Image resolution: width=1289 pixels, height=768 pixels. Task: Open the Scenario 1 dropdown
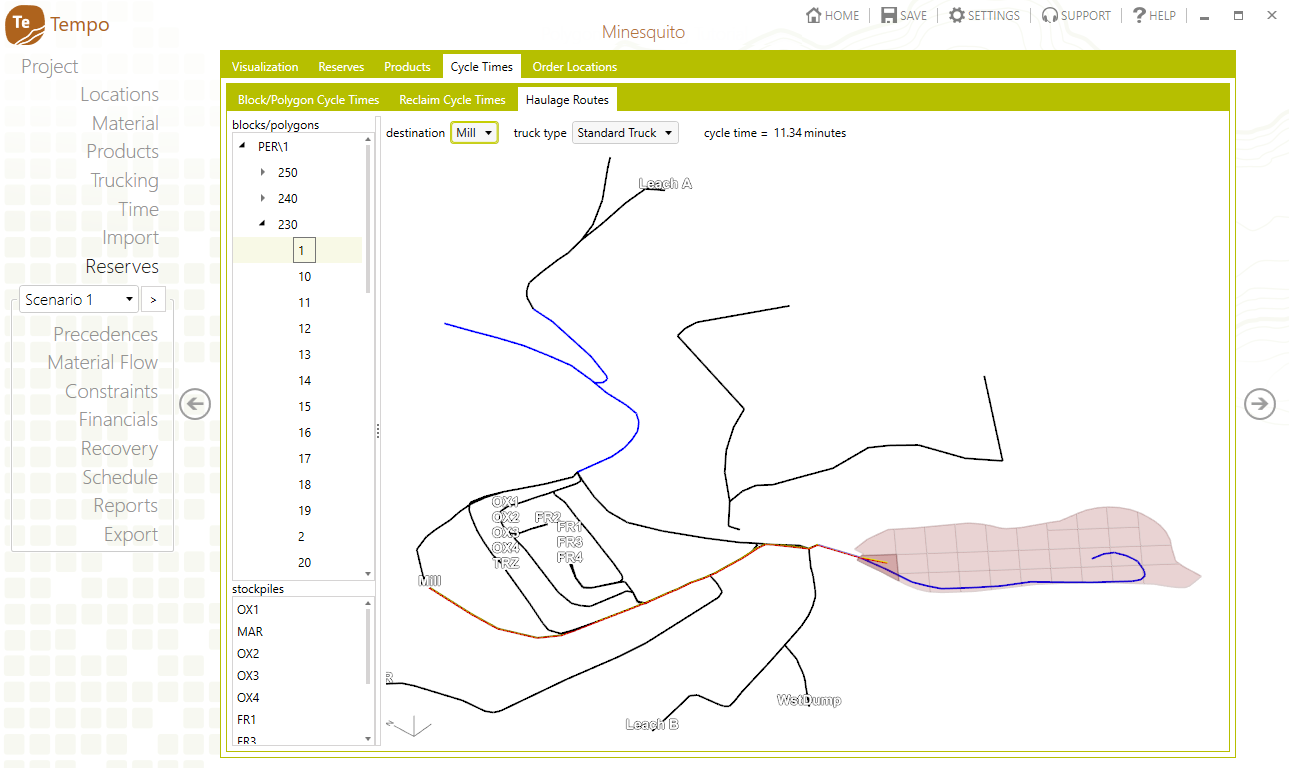coord(79,299)
